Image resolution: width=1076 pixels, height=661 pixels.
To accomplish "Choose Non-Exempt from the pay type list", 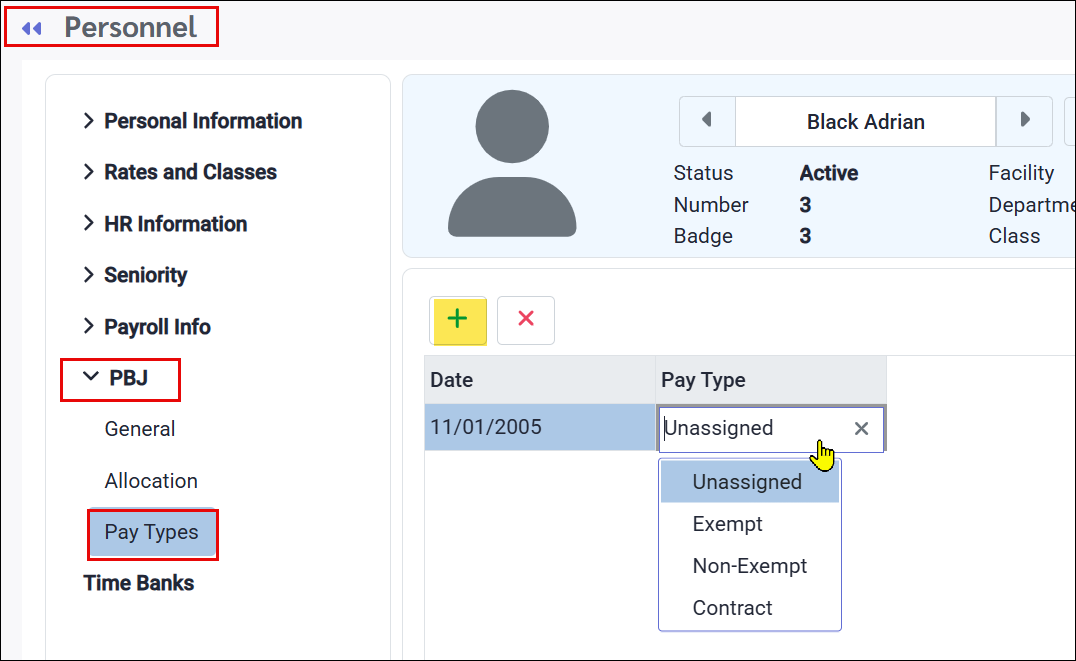I will click(x=749, y=566).
